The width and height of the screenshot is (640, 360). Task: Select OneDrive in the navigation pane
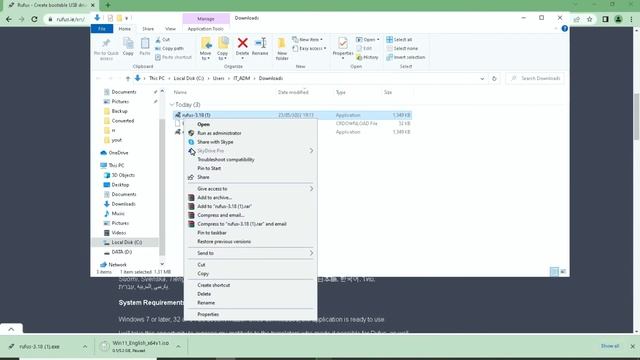(x=118, y=153)
